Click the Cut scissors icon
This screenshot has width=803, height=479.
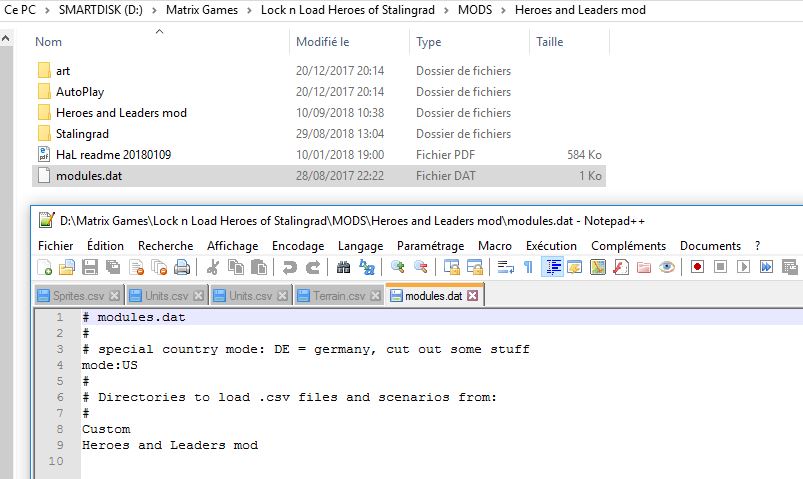(213, 267)
